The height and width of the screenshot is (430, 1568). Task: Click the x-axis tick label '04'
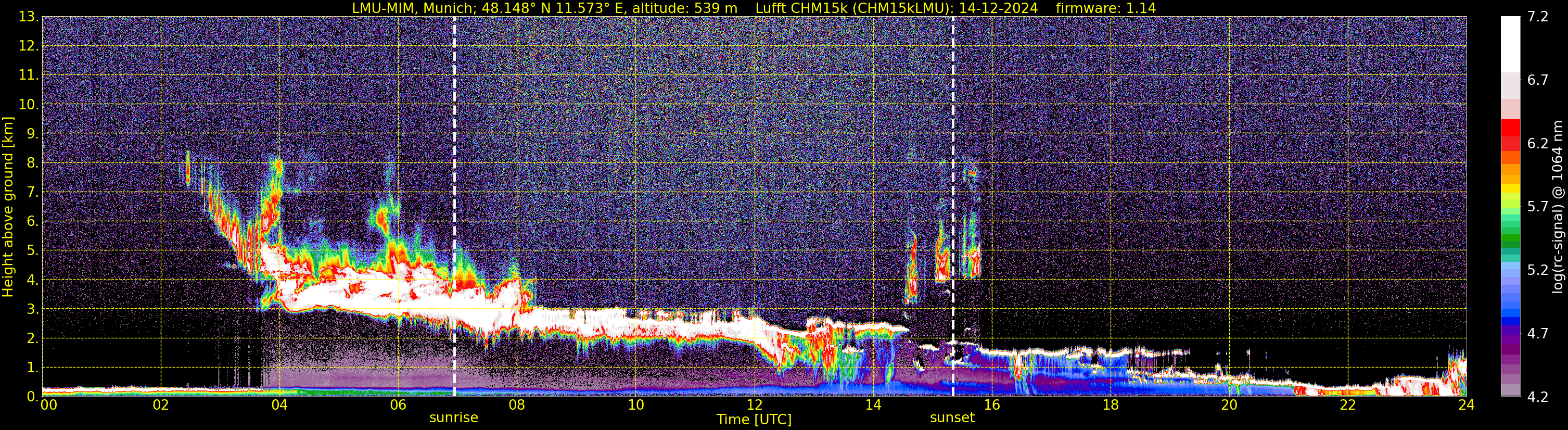[x=279, y=405]
